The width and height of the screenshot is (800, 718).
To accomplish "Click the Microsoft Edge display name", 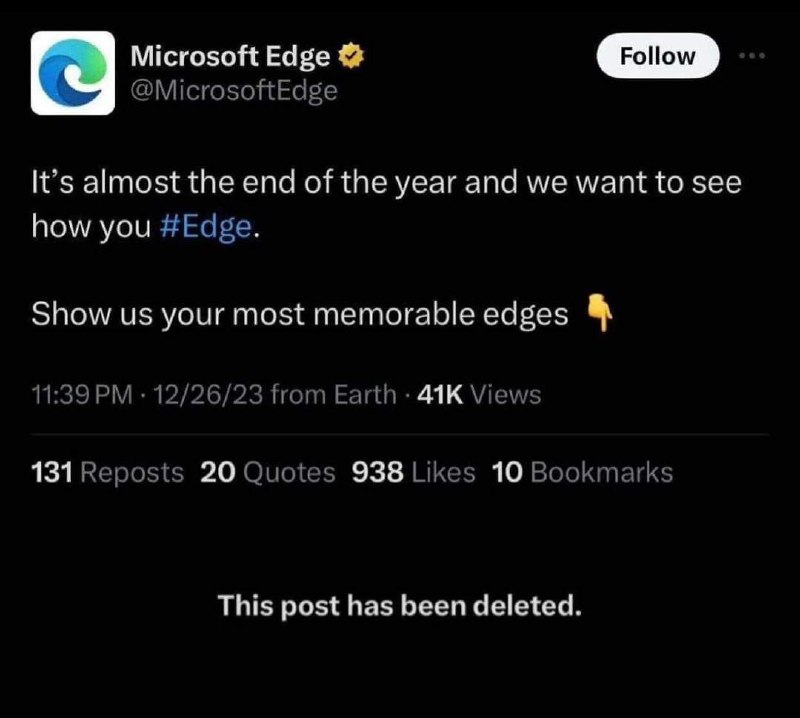I will click(230, 56).
